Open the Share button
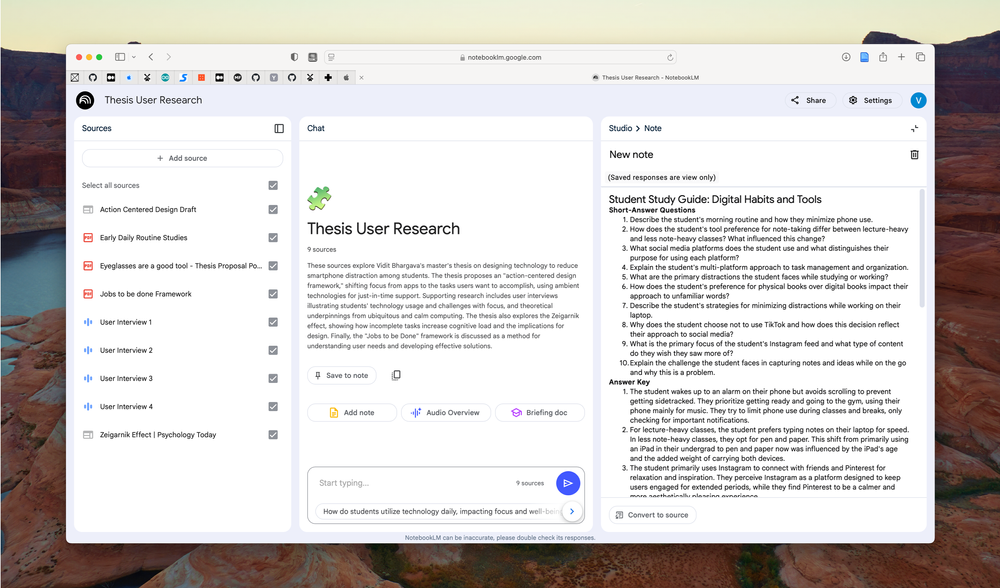Image resolution: width=1000 pixels, height=588 pixels. 809,100
